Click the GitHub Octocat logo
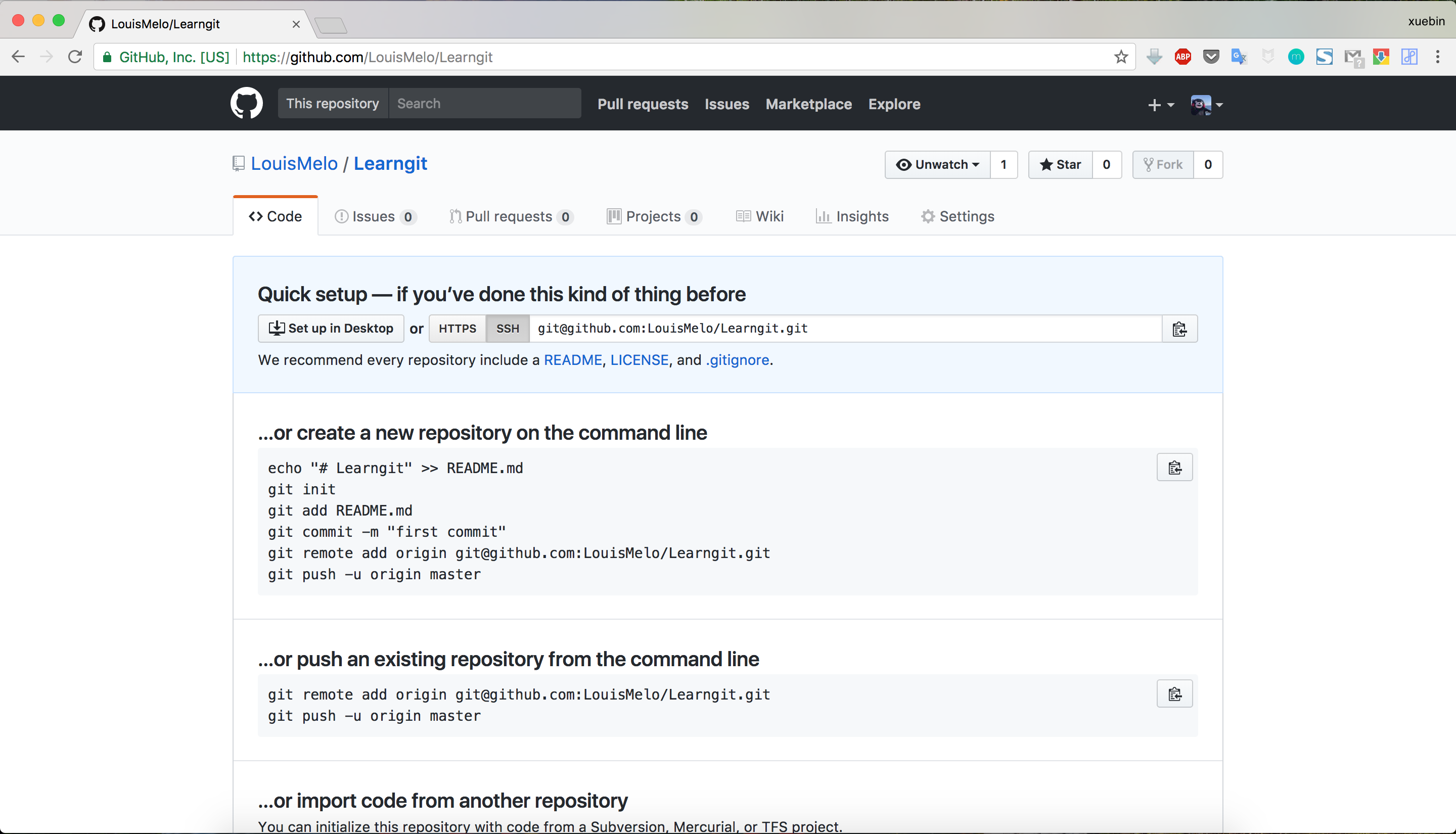1456x834 pixels. pos(246,104)
